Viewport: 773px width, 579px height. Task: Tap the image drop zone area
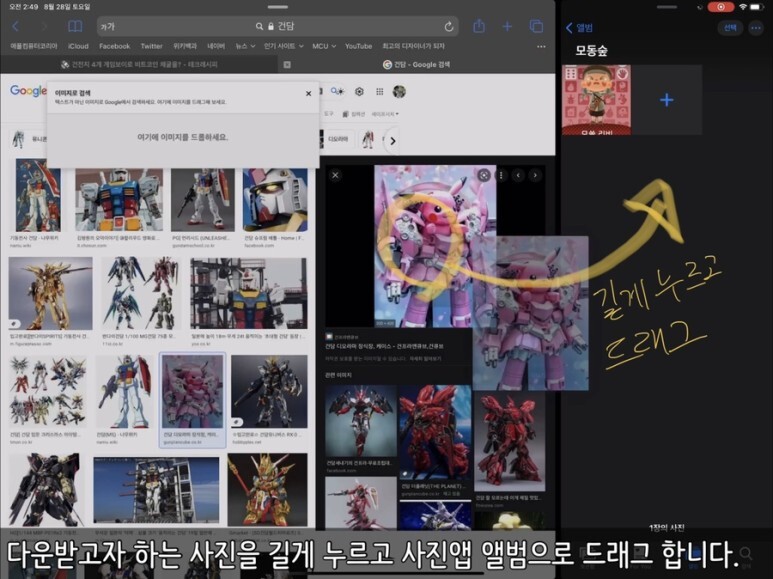coord(183,140)
